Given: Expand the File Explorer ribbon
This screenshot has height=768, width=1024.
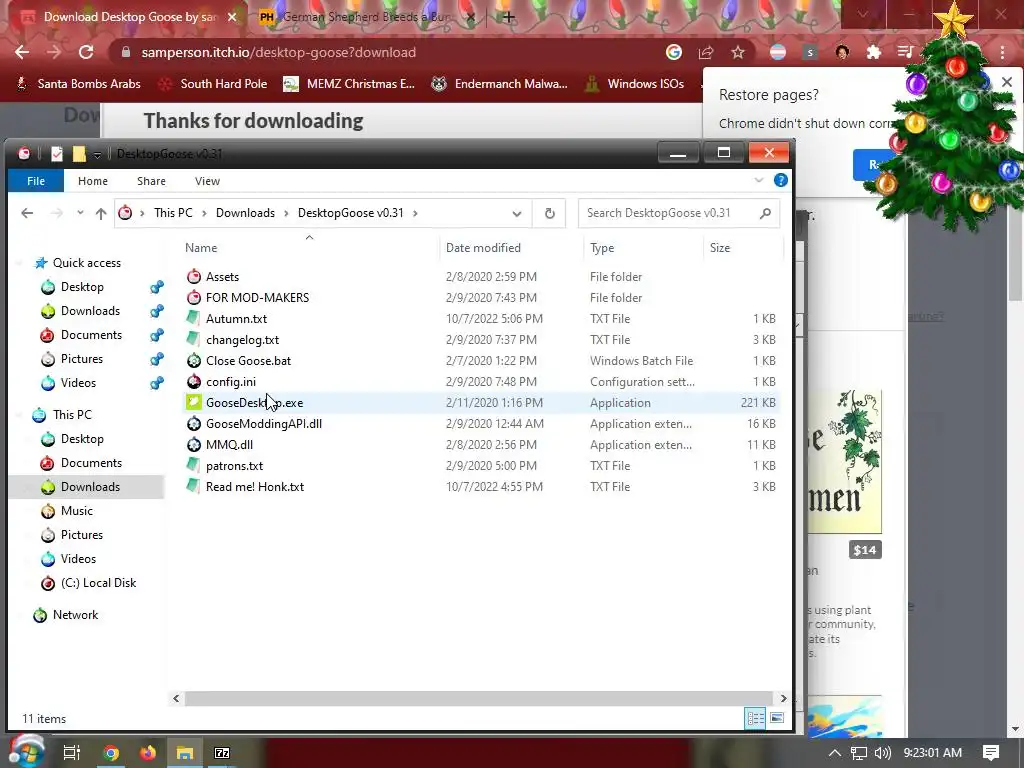Looking at the screenshot, I should pyautogui.click(x=759, y=180).
